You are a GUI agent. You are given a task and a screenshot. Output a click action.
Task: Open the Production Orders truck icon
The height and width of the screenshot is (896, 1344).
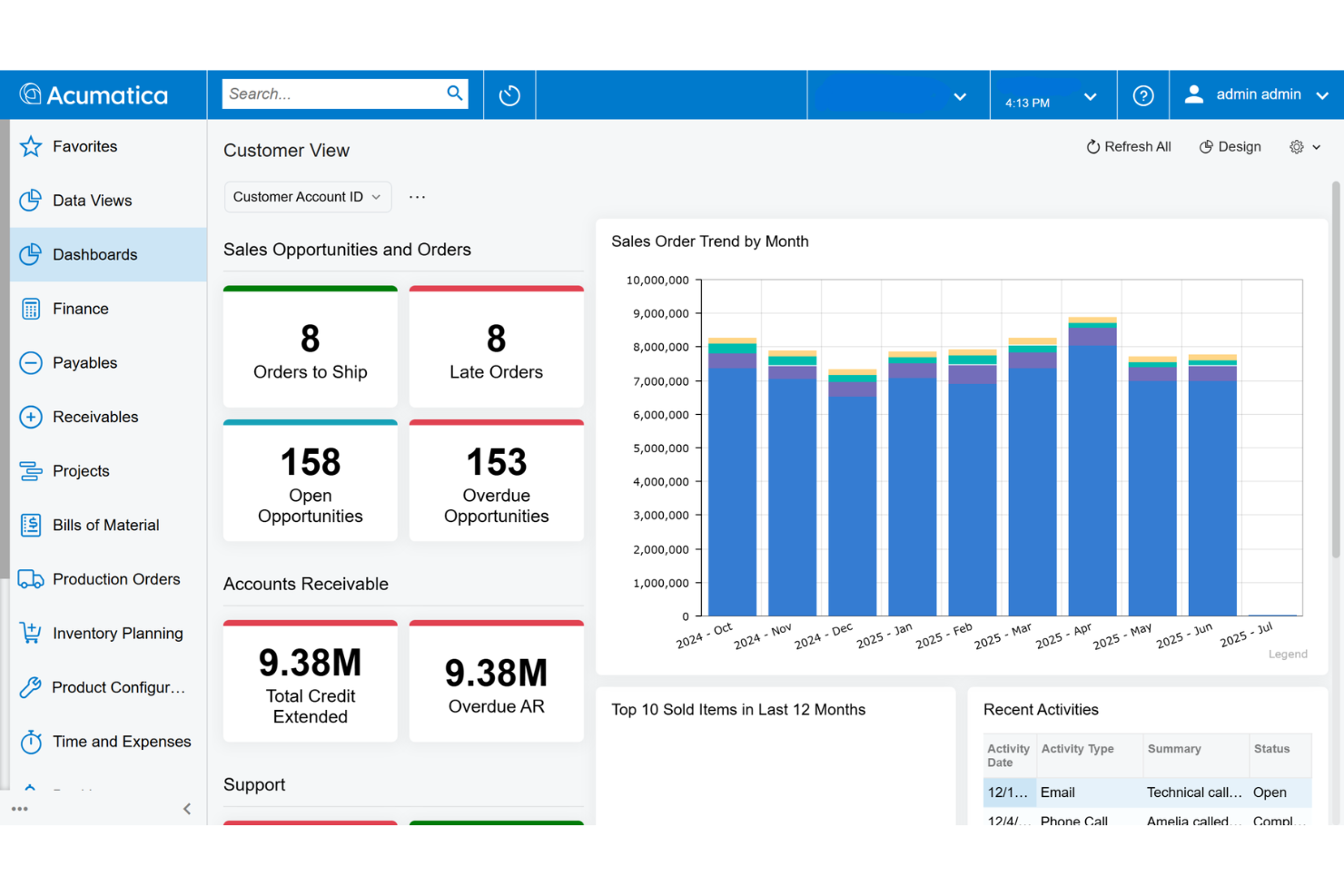point(31,578)
